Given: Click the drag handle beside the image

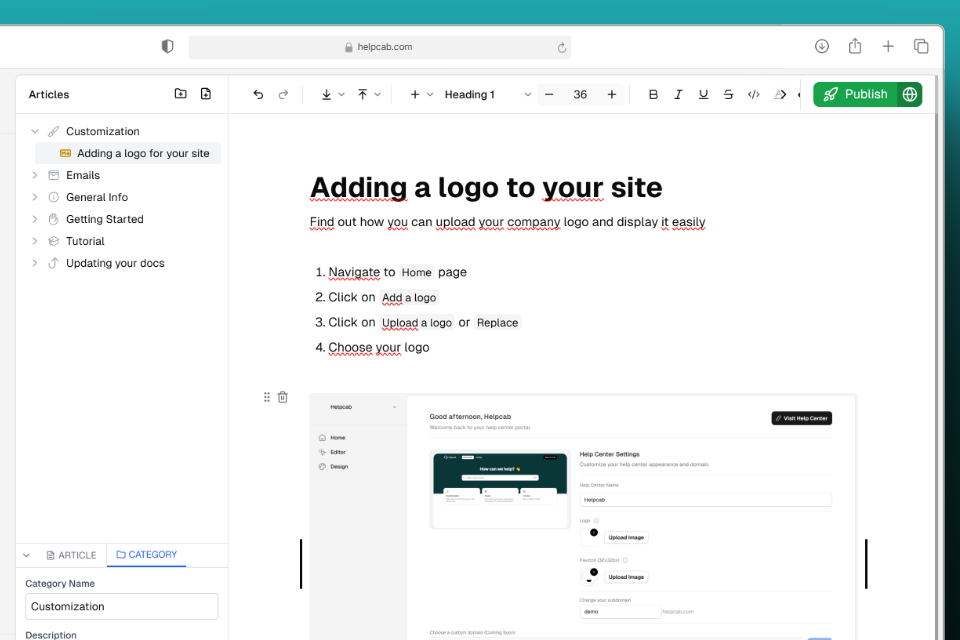Looking at the screenshot, I should [267, 397].
